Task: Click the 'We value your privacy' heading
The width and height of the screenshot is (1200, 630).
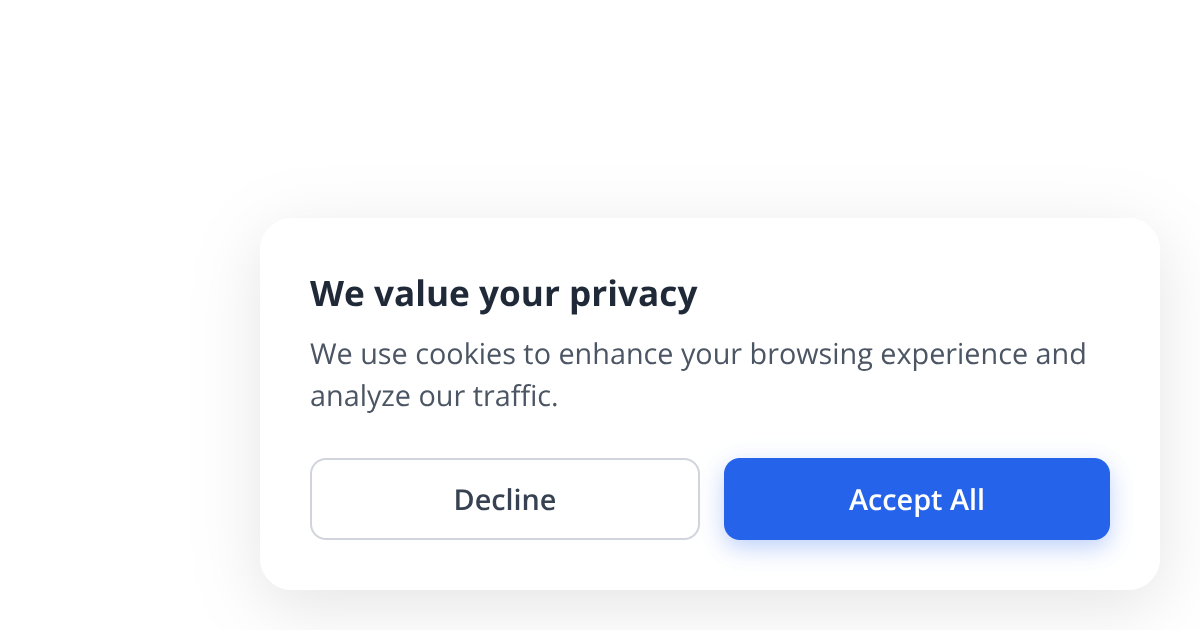Action: point(504,293)
